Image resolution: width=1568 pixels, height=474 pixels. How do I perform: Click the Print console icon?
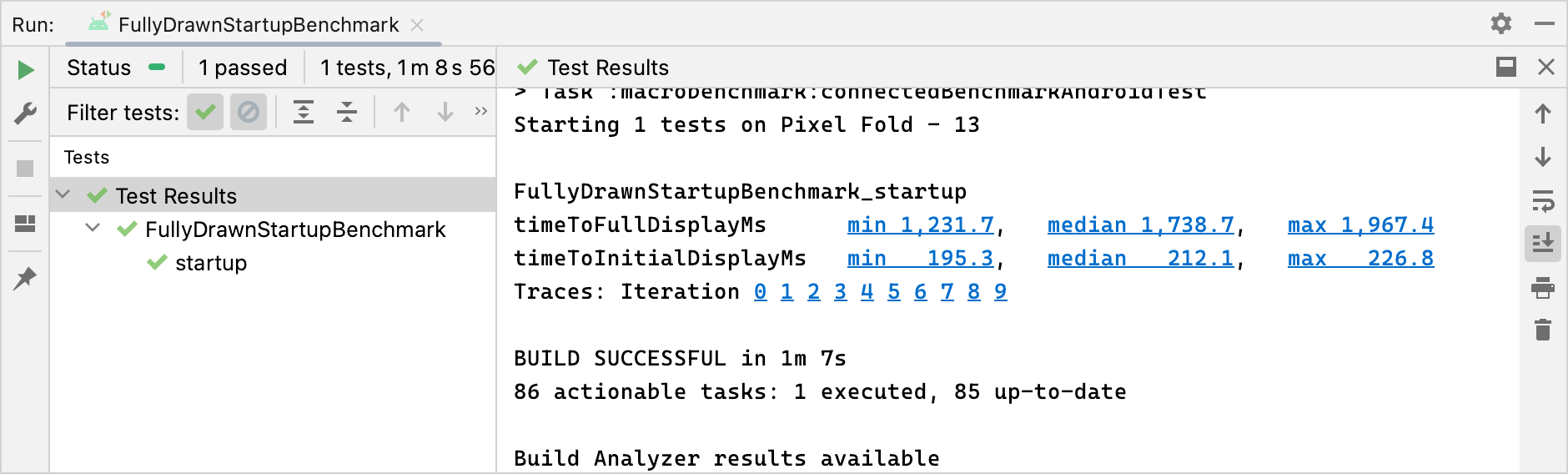click(x=1543, y=288)
